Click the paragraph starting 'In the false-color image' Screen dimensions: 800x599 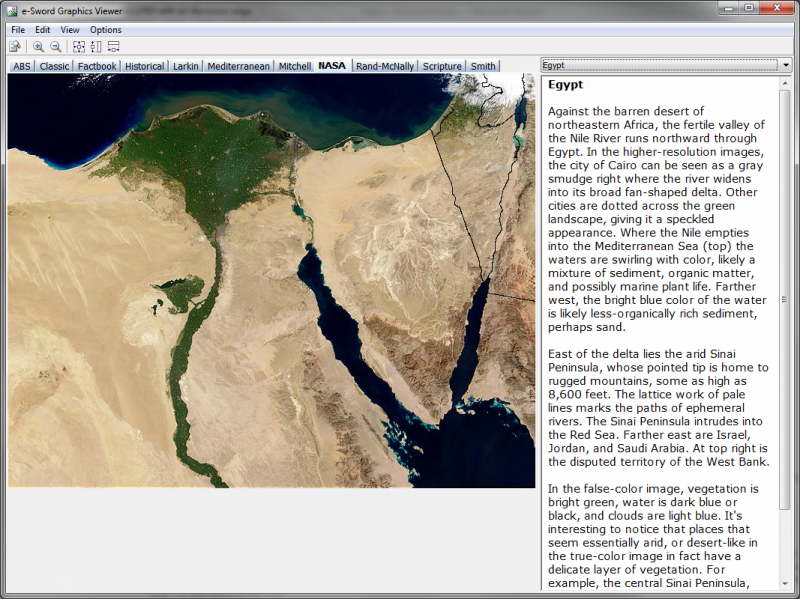pos(653,536)
